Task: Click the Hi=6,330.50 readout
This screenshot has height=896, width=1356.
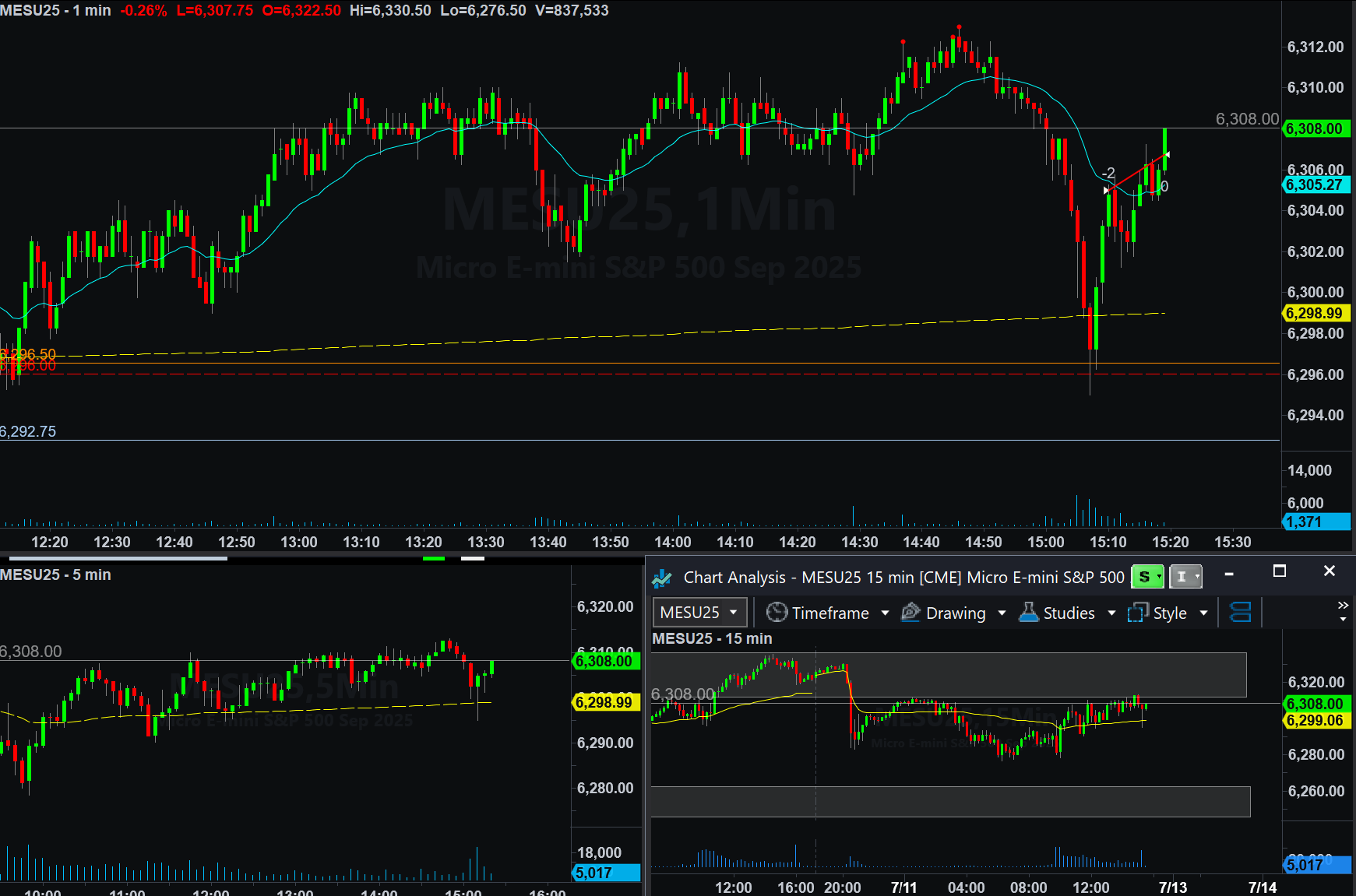Action: tap(390, 10)
